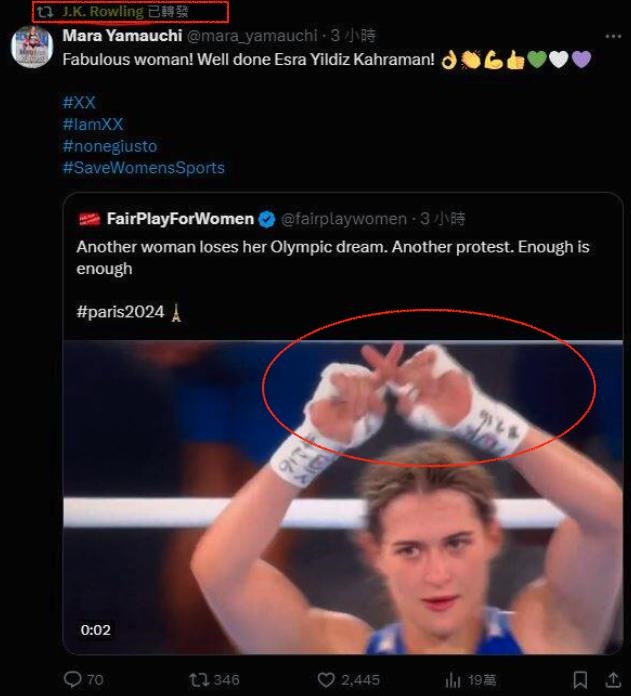Click the share icon
The image size is (631, 696).
click(613, 680)
